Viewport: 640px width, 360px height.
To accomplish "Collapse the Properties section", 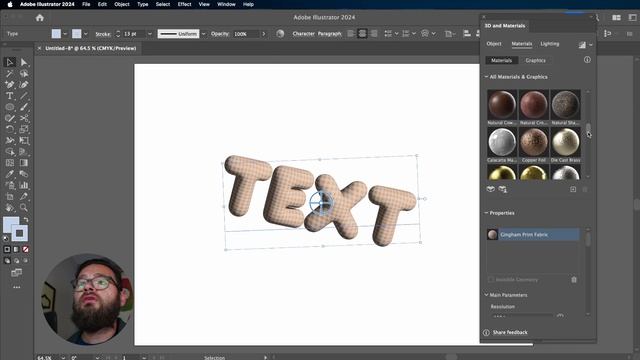I will point(486,213).
